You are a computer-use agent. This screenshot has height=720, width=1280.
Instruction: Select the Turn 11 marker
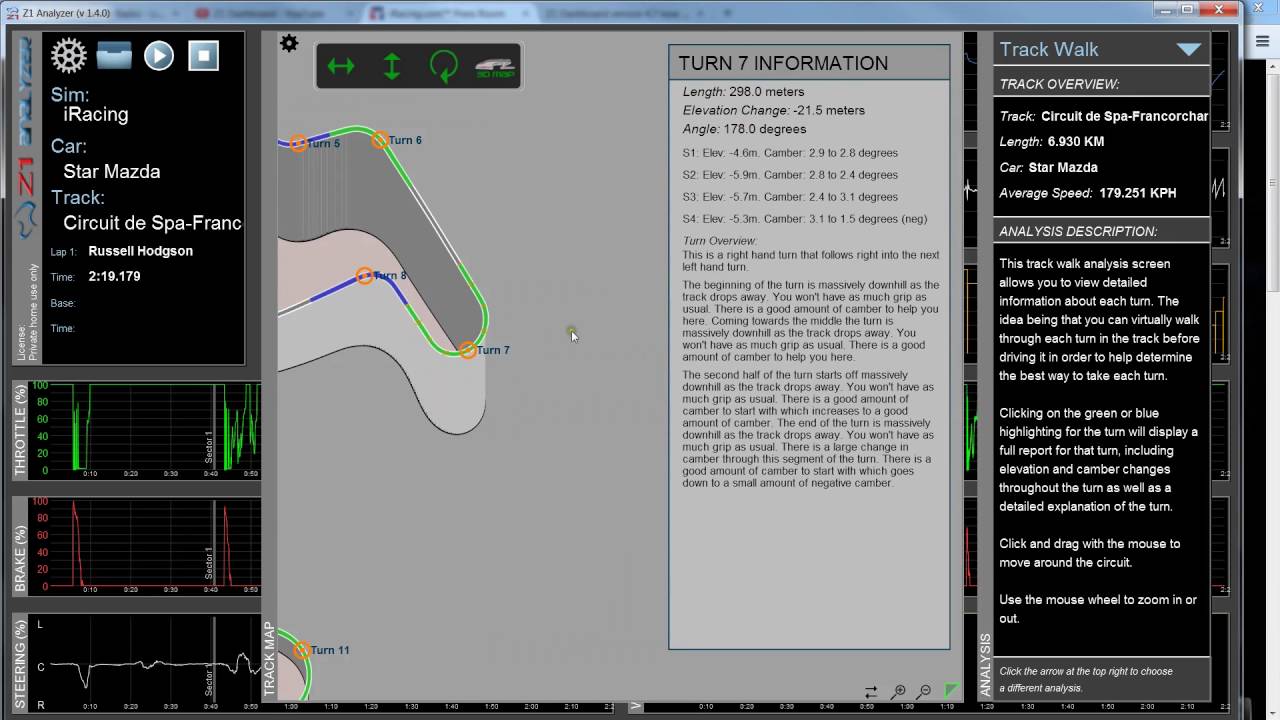301,650
